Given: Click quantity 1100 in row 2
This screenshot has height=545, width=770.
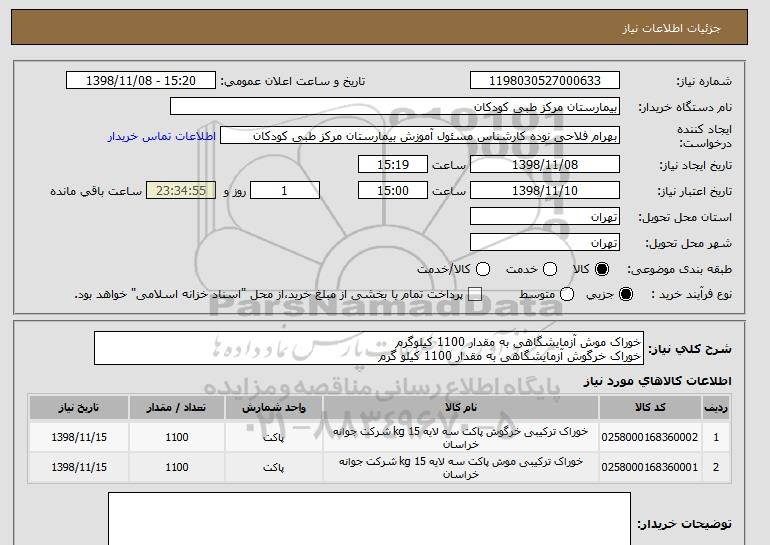Looking at the screenshot, I should (x=177, y=467).
